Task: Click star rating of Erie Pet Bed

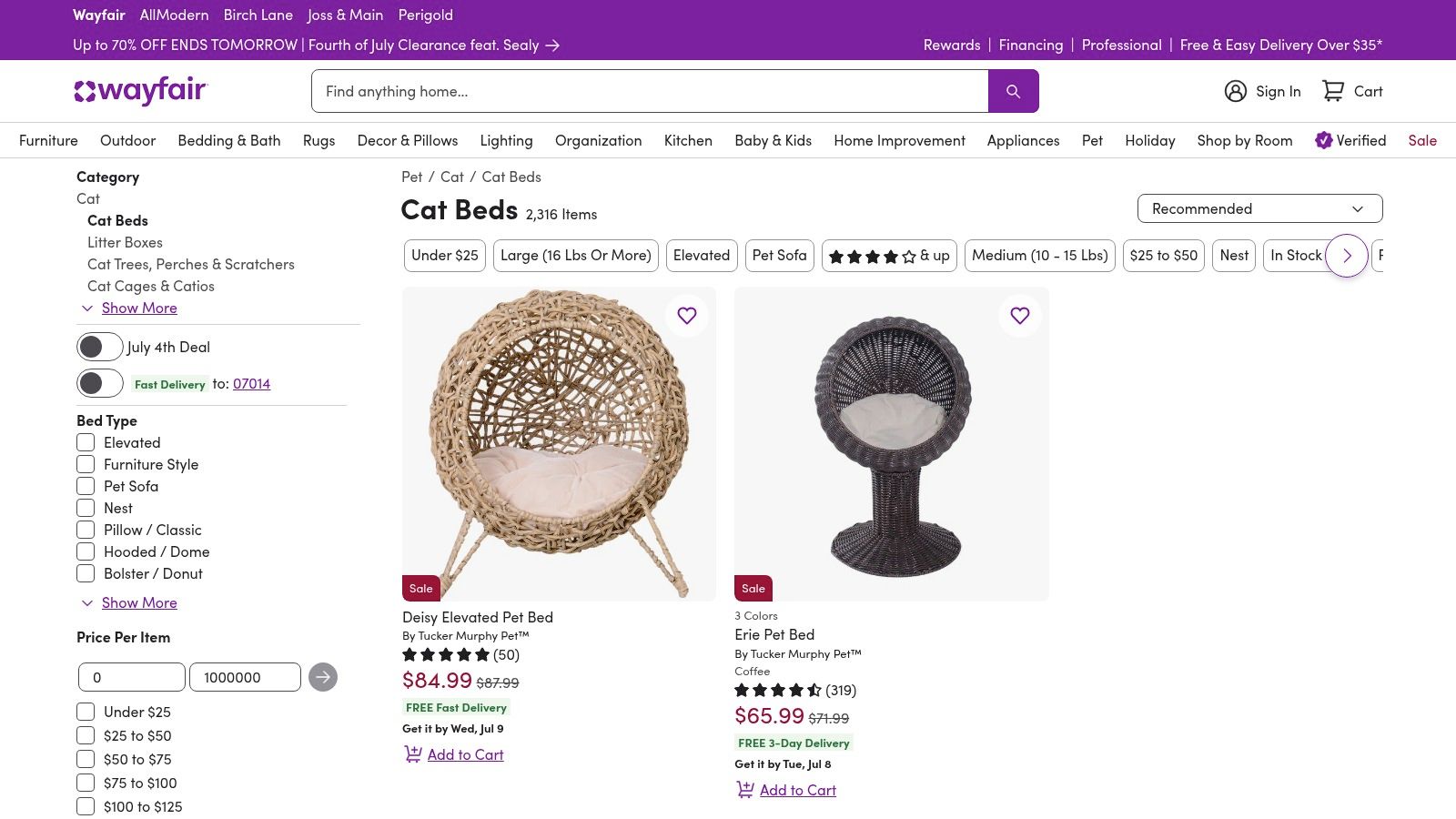Action: 778,691
